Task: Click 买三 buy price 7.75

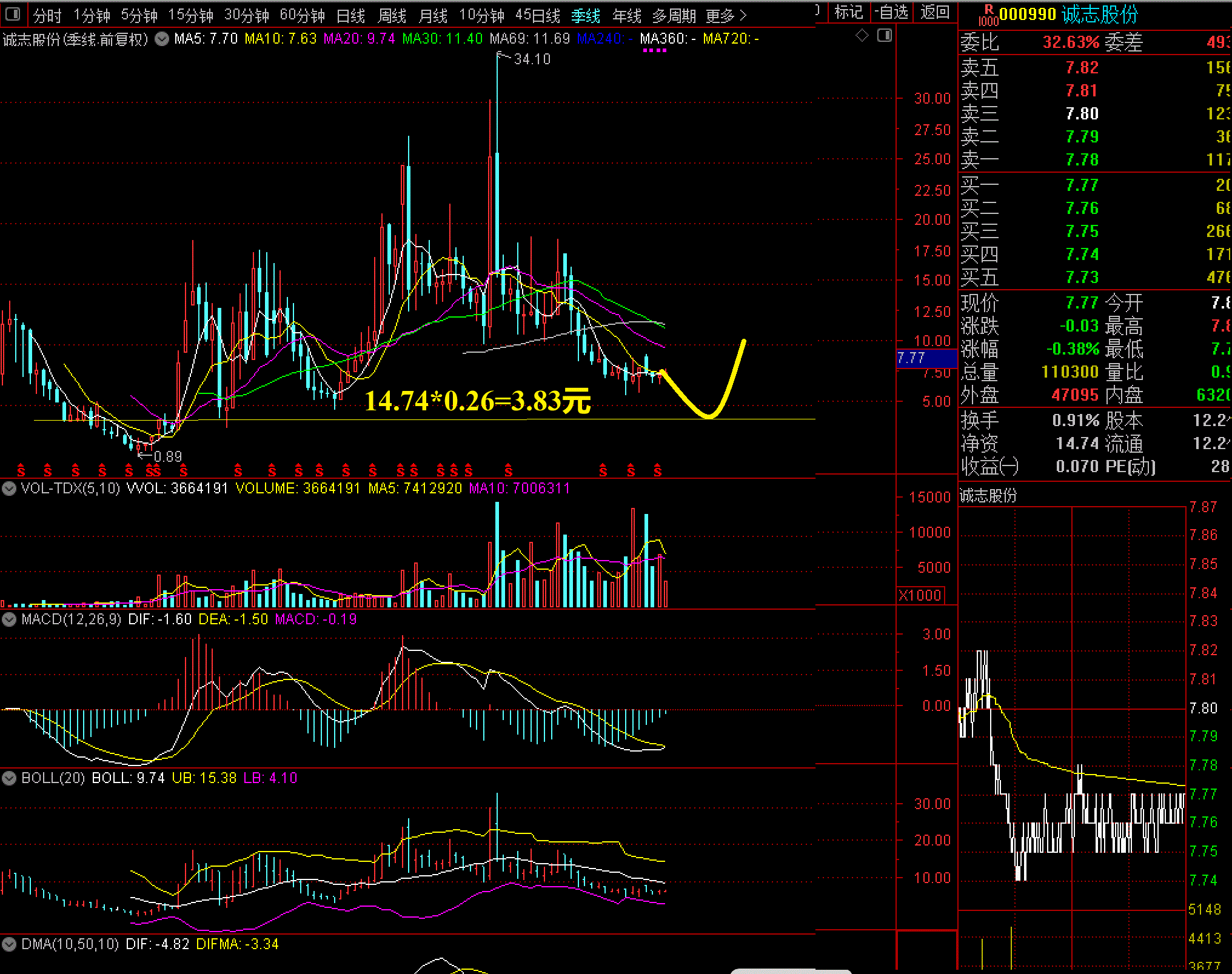Action: point(1082,232)
